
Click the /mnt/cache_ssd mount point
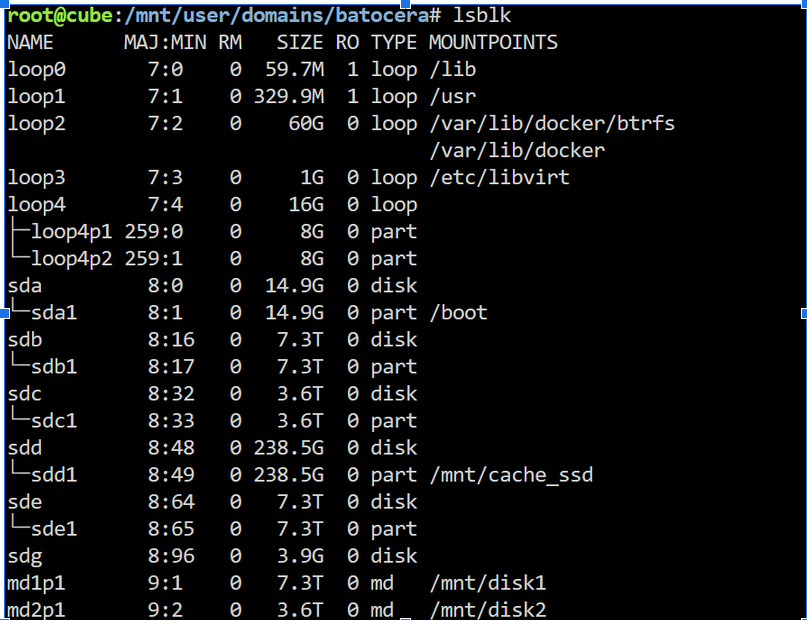click(x=510, y=475)
